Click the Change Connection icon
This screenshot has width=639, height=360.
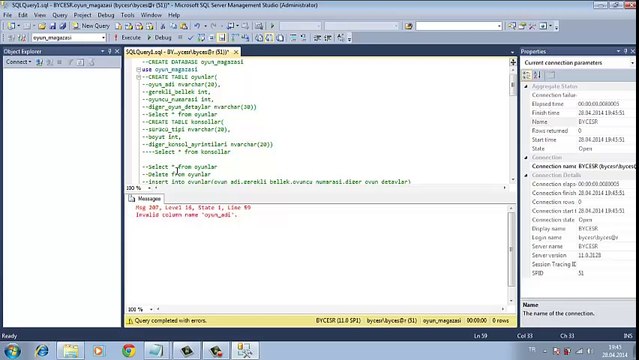[x=22, y=38]
